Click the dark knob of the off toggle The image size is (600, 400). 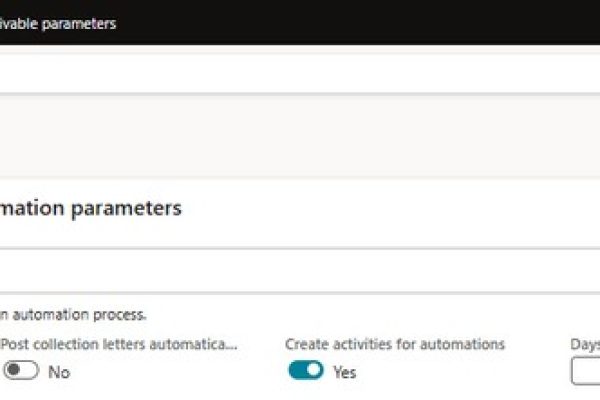click(13, 371)
